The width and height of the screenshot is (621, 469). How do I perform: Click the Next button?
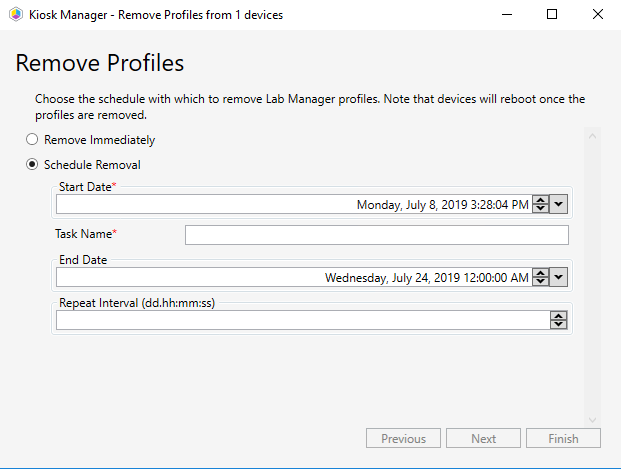pos(484,438)
